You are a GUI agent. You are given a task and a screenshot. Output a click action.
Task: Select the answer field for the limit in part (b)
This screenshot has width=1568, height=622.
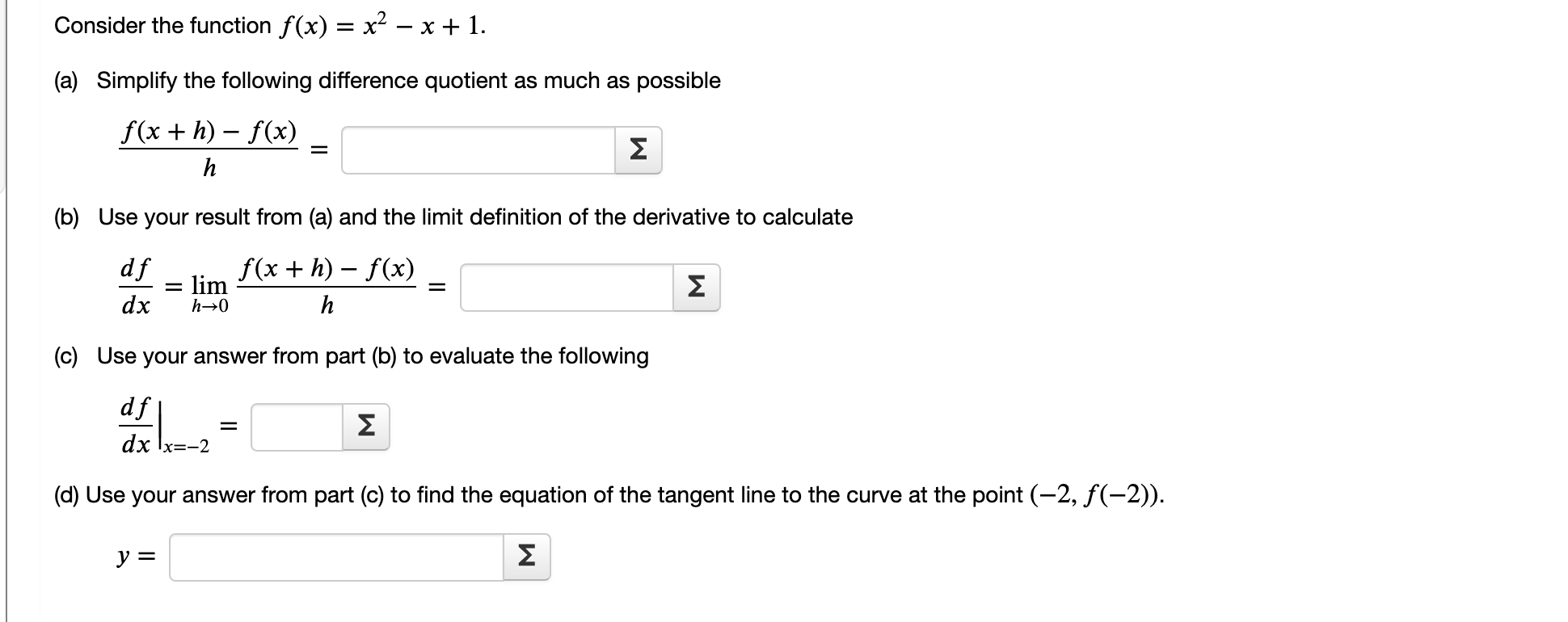[x=566, y=287]
